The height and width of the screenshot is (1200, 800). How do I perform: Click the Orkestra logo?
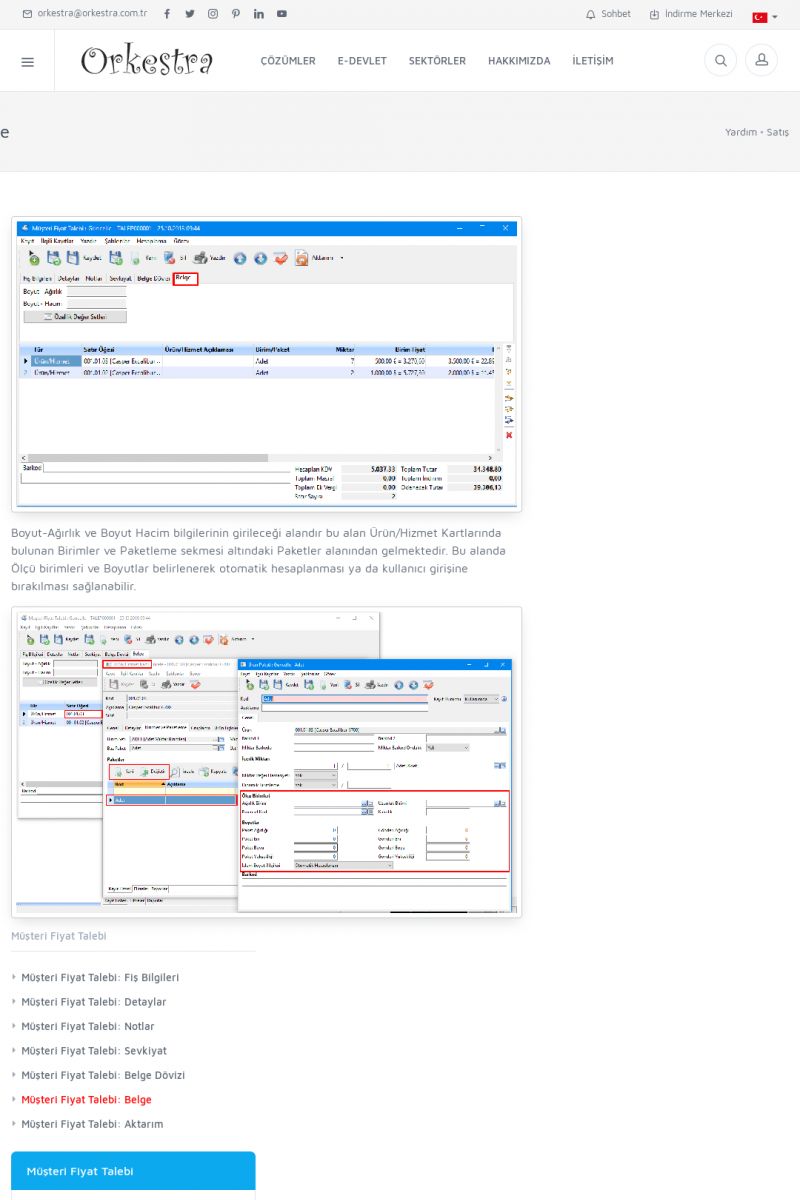click(147, 61)
